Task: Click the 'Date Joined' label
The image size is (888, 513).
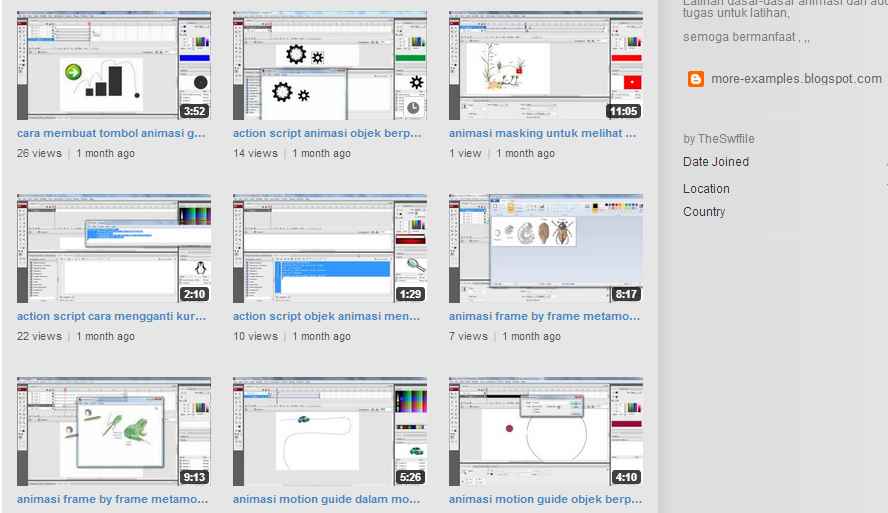Action: [x=716, y=161]
